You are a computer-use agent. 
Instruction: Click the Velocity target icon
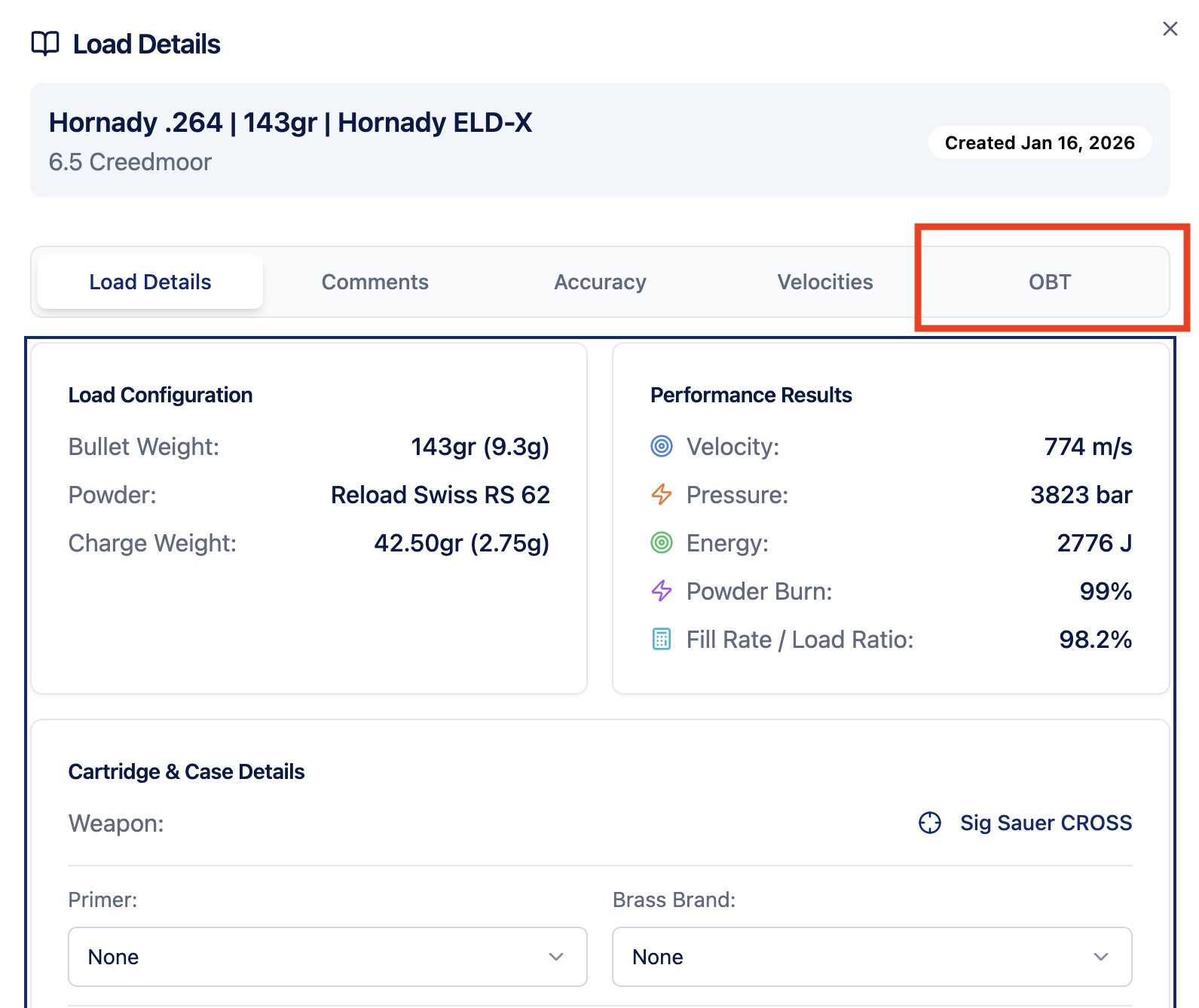[661, 447]
